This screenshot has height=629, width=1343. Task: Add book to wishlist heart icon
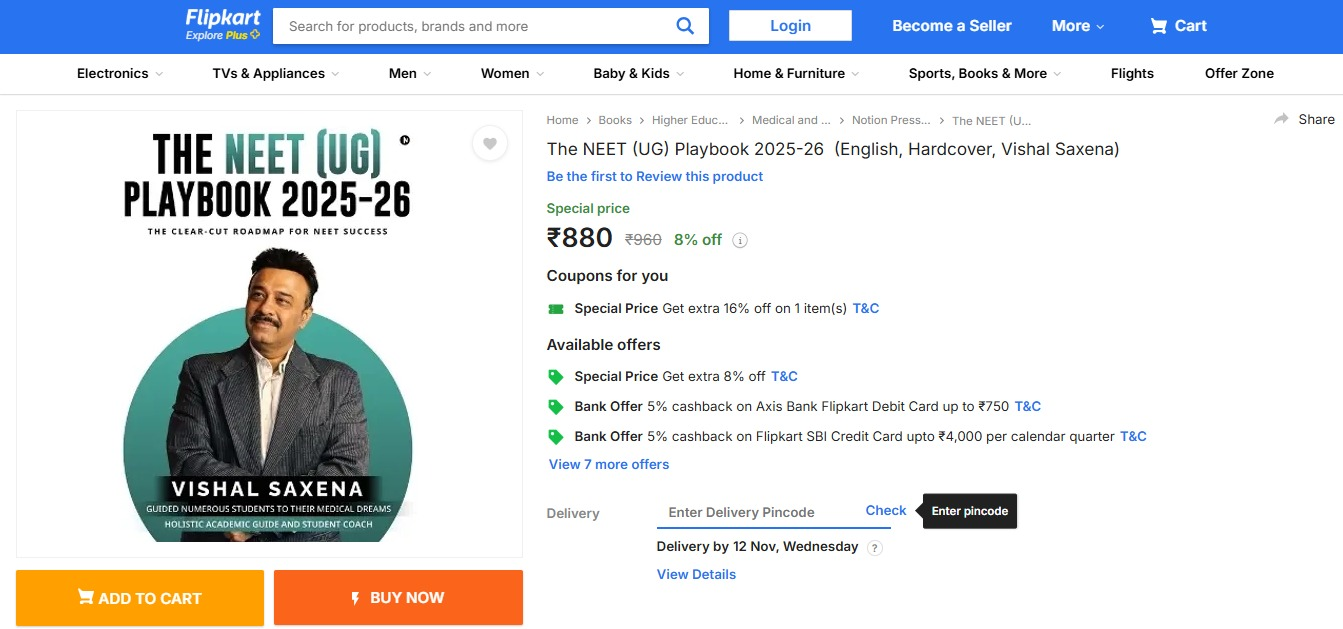490,143
